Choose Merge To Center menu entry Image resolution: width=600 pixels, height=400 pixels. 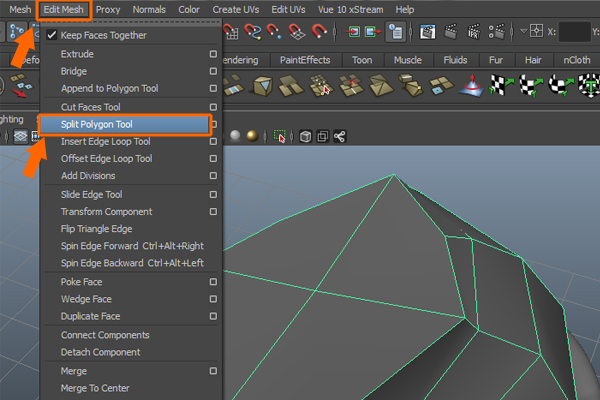pos(95,388)
